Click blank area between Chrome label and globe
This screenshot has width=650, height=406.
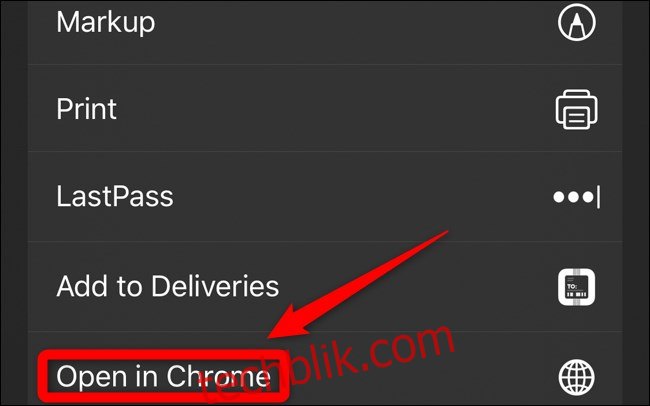click(497, 377)
